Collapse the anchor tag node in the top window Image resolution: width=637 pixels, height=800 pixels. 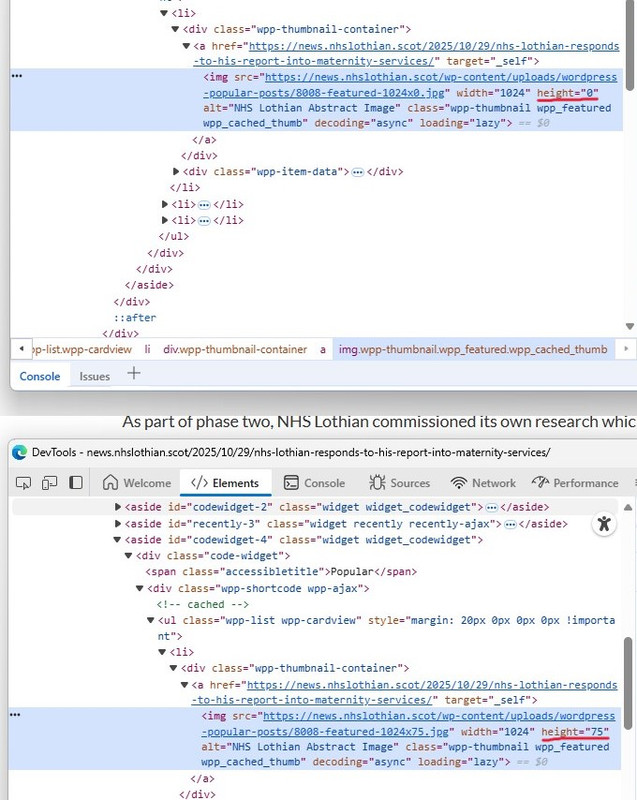(186, 46)
